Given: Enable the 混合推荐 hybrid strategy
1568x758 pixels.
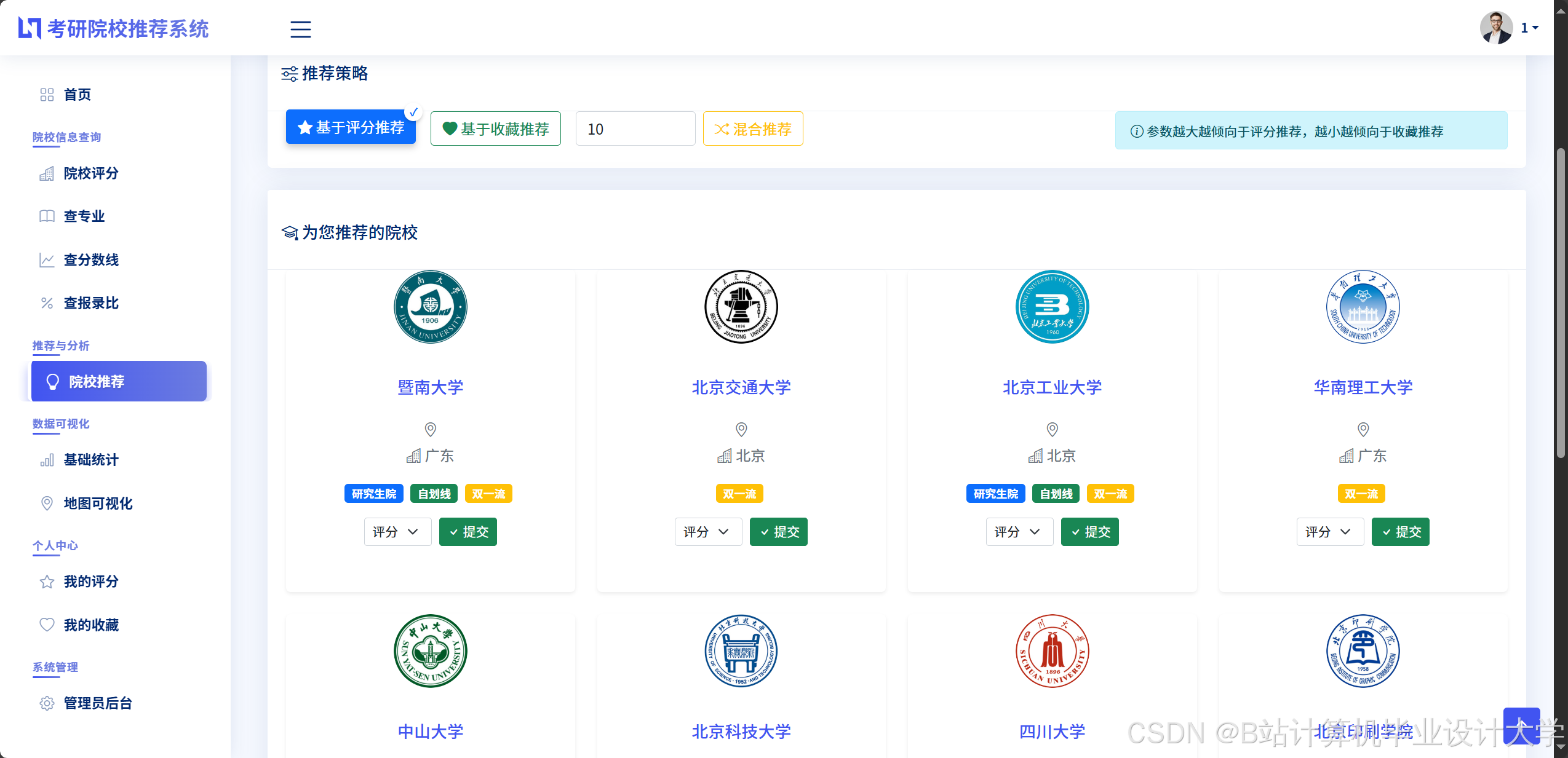Looking at the screenshot, I should pyautogui.click(x=752, y=129).
